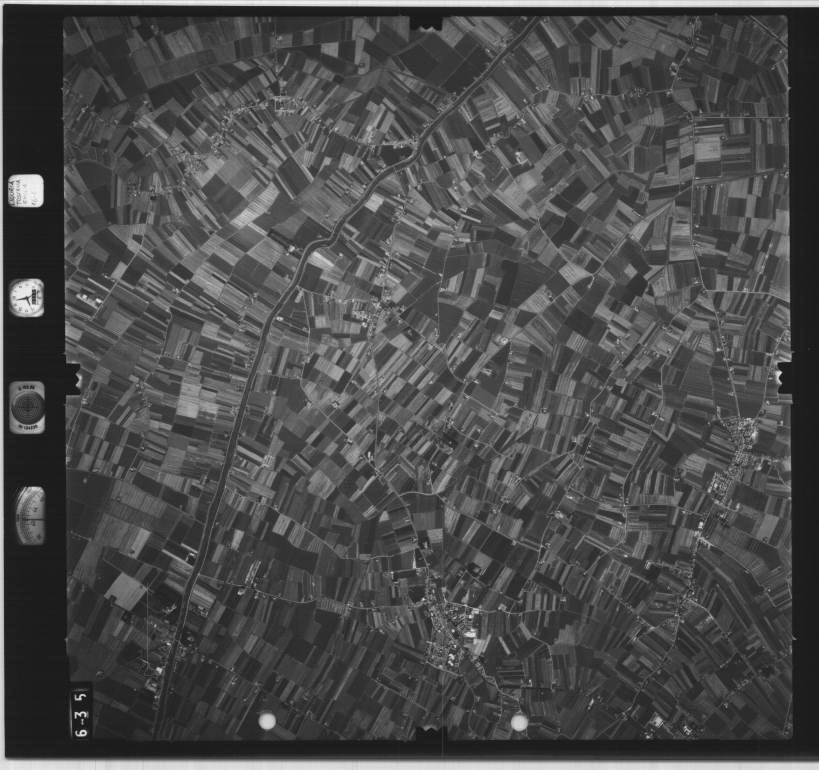819x770 pixels.
Task: Click the round bubble level instrument
Action: pyautogui.click(x=27, y=407)
